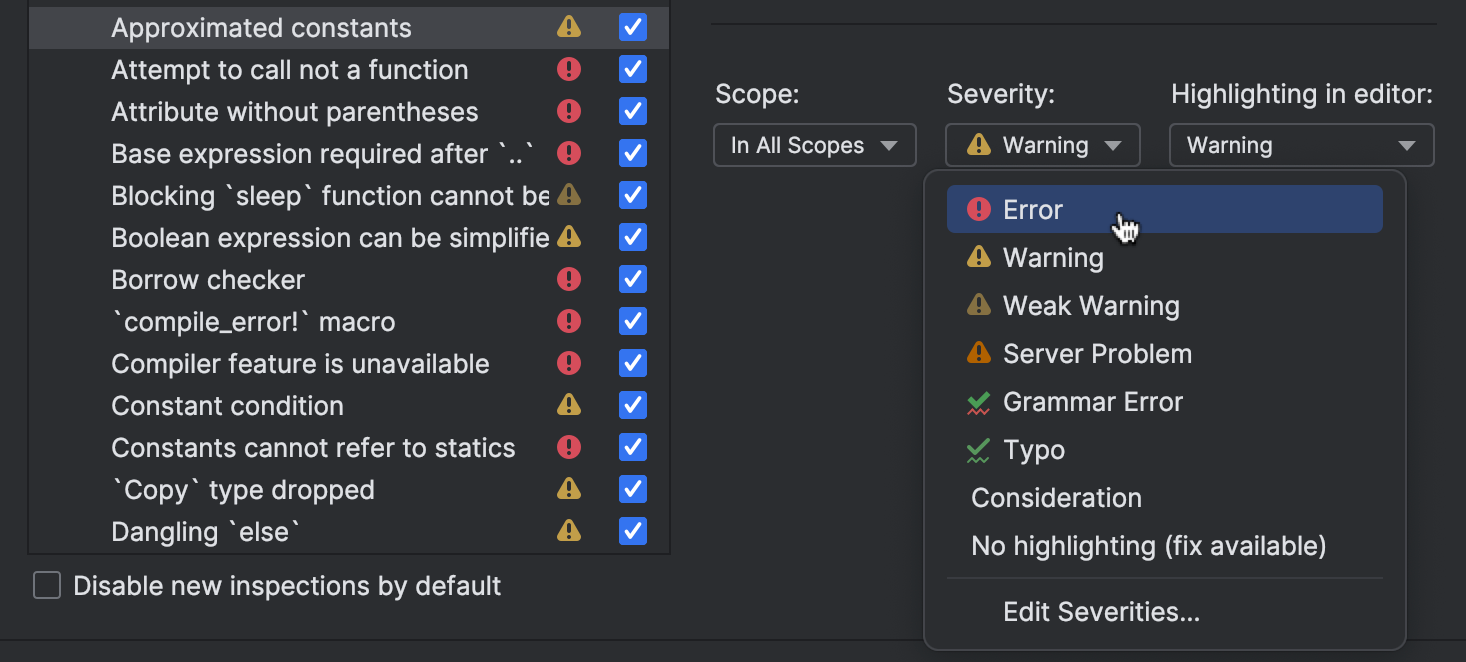Click the orange Server Problem icon

pyautogui.click(x=978, y=354)
